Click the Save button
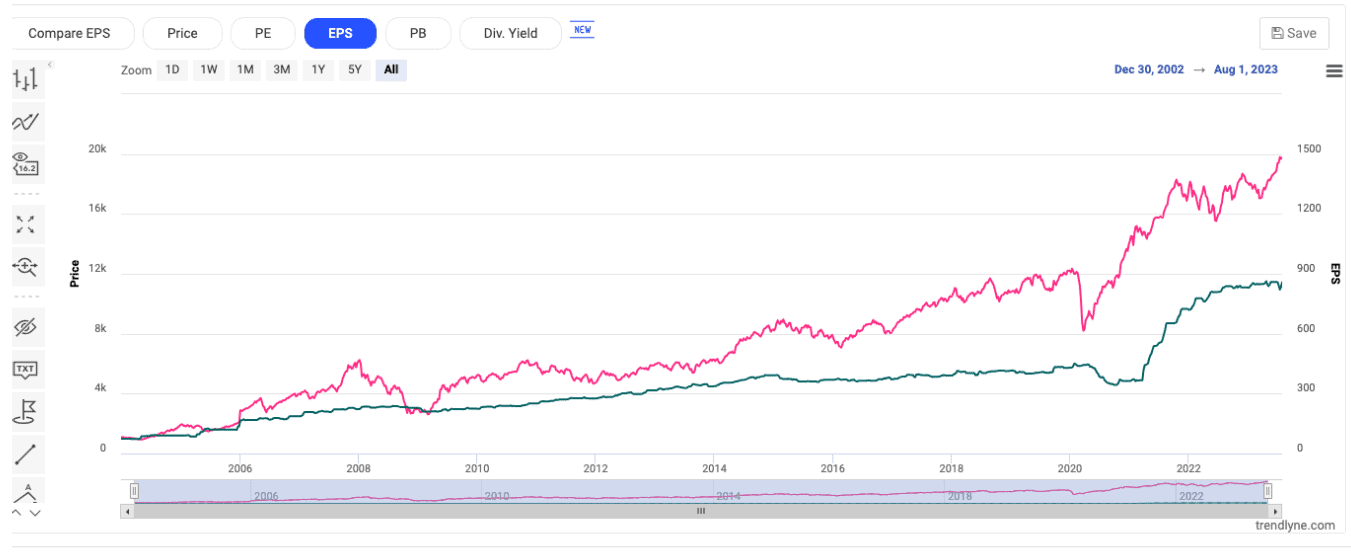 coord(1294,33)
